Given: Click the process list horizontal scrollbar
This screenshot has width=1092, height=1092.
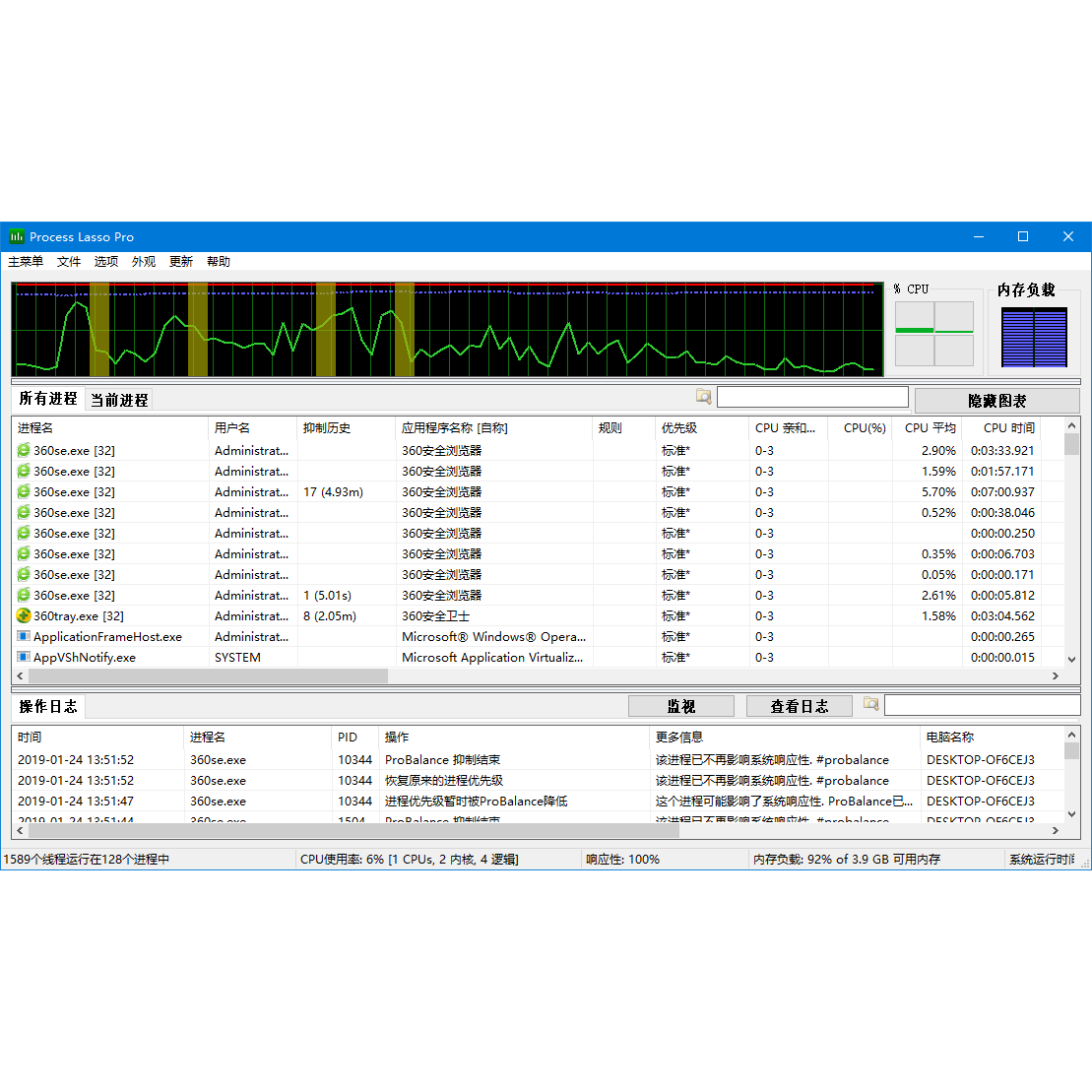Looking at the screenshot, I should 208,676.
